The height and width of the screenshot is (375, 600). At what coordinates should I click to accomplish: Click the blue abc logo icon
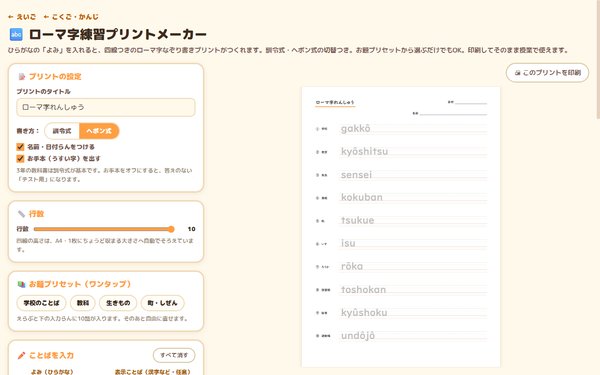(16, 34)
